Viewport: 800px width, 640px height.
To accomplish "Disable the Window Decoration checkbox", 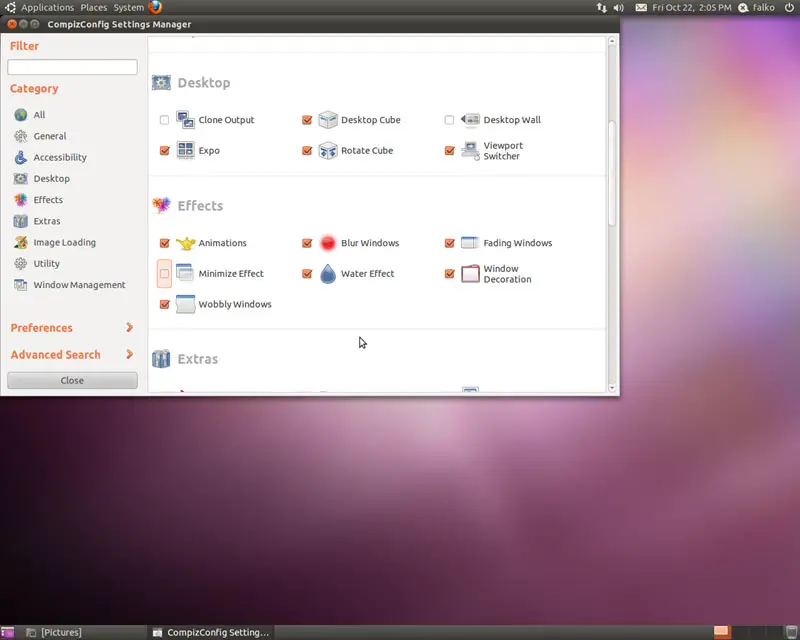I will coord(449,274).
